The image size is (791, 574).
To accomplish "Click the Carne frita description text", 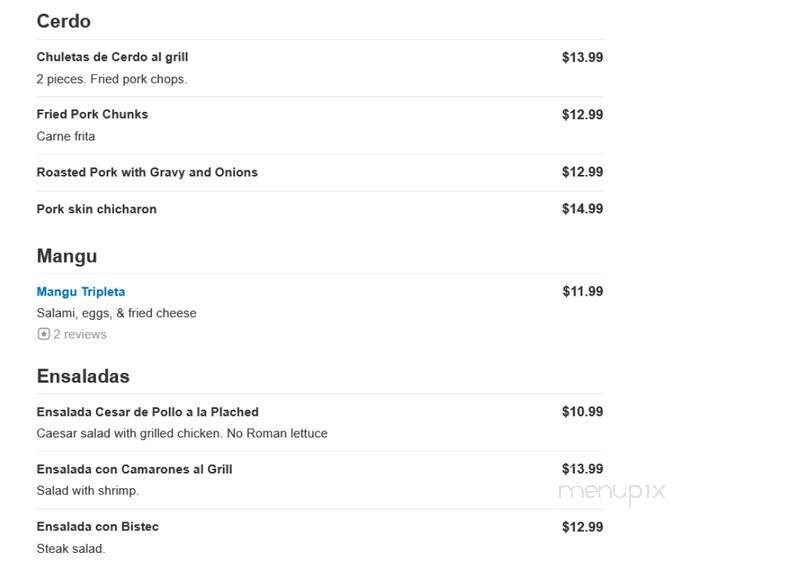I will [66, 136].
